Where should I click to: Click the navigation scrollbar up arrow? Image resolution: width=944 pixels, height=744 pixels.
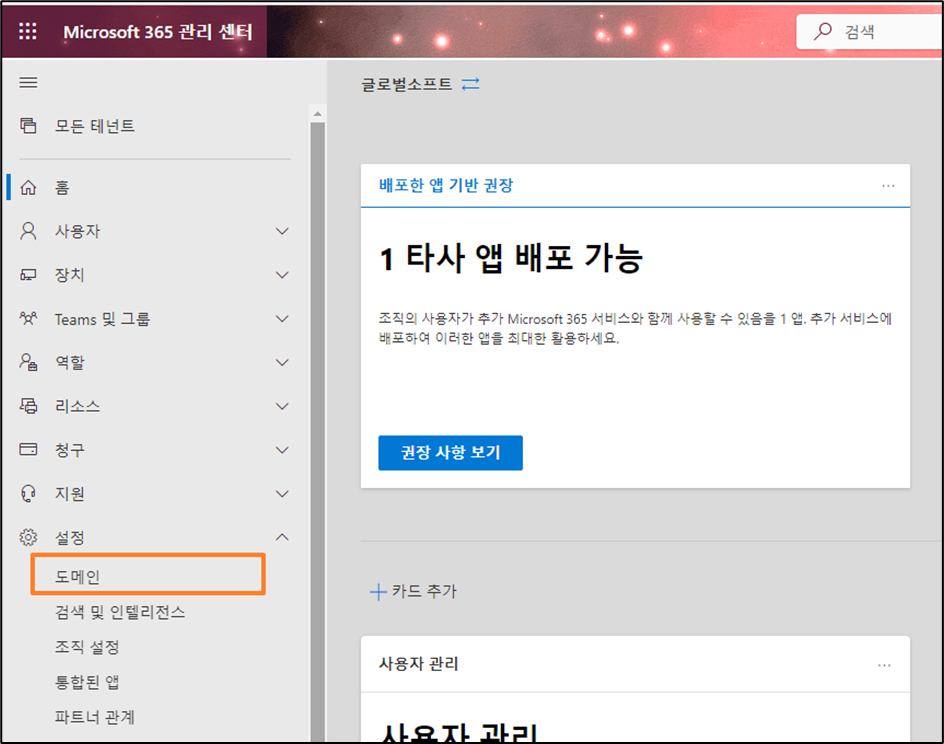click(317, 114)
